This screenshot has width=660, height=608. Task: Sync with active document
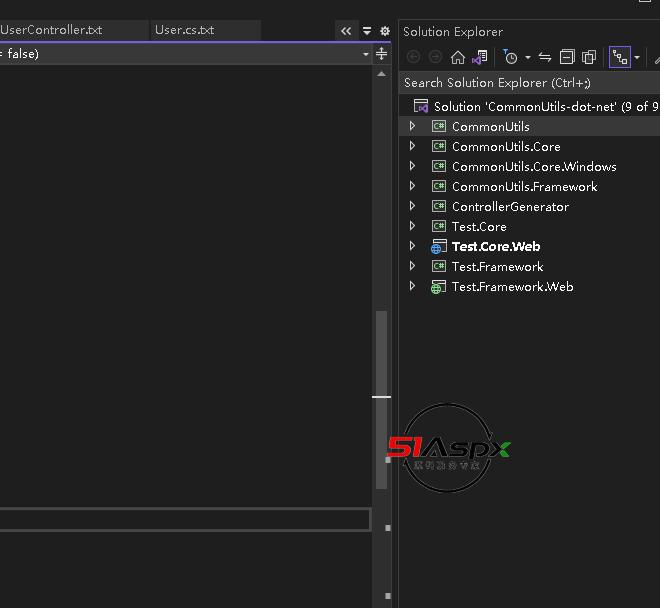click(545, 57)
